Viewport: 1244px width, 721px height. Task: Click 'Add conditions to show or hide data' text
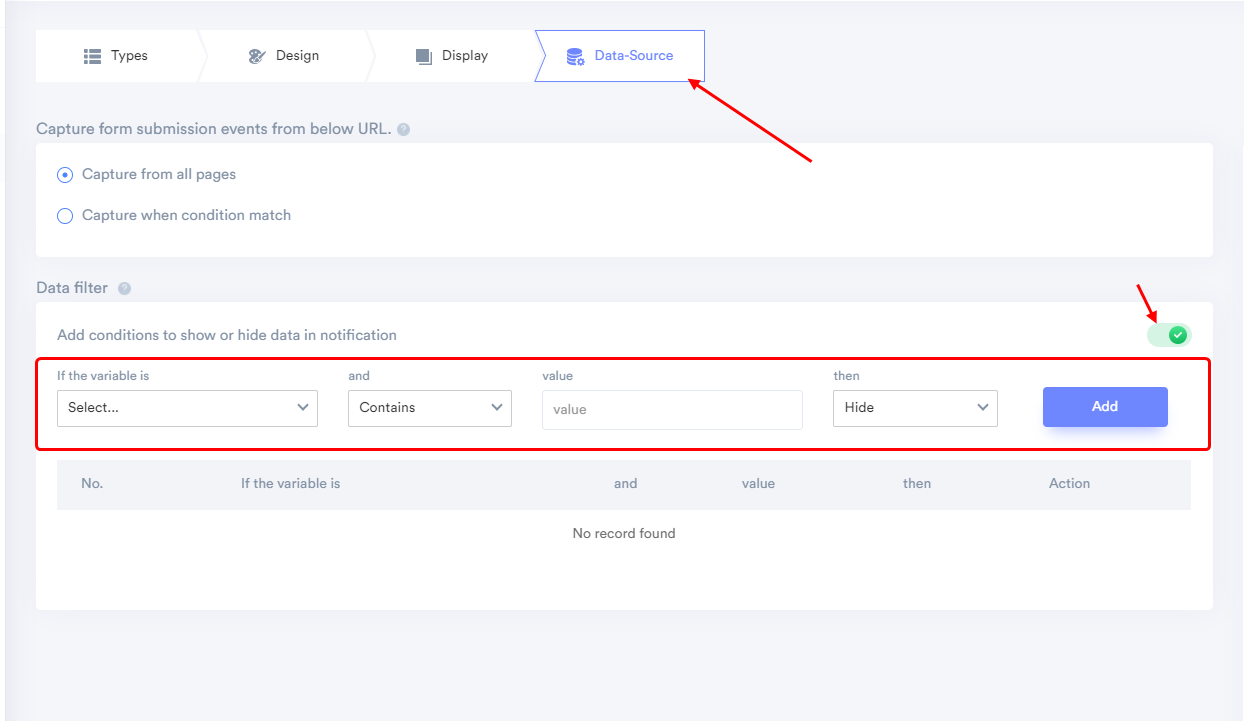click(x=227, y=335)
